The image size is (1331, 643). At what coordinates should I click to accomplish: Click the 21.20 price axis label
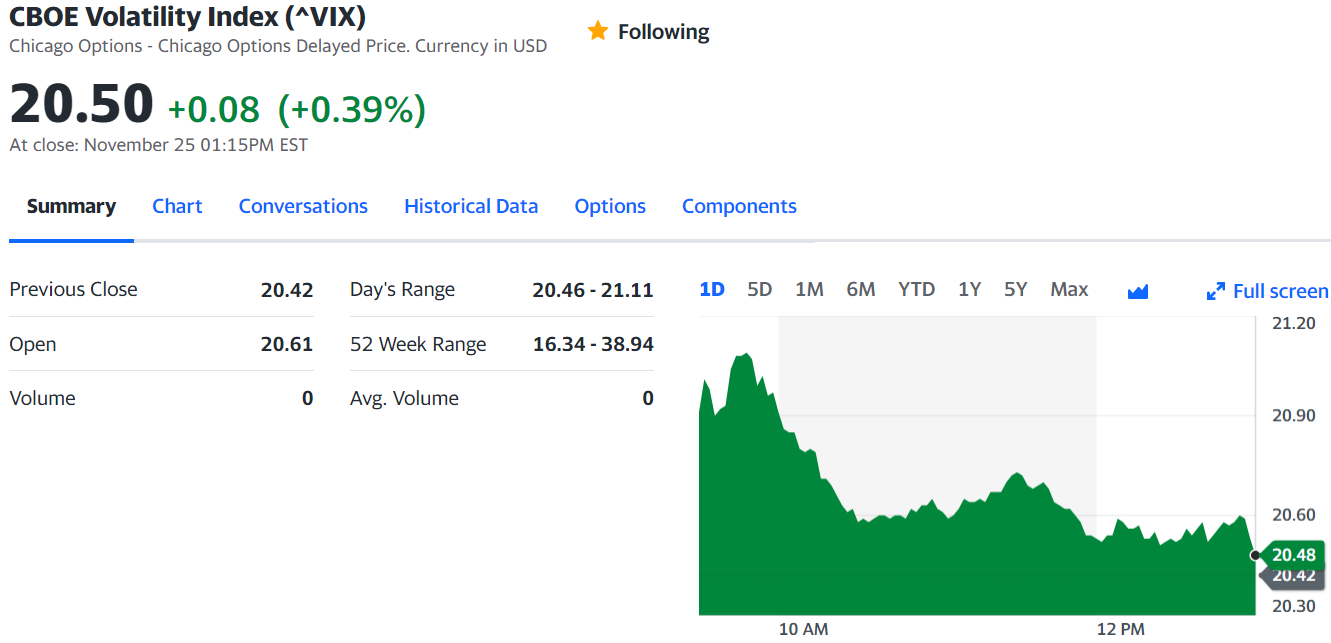click(x=1294, y=323)
